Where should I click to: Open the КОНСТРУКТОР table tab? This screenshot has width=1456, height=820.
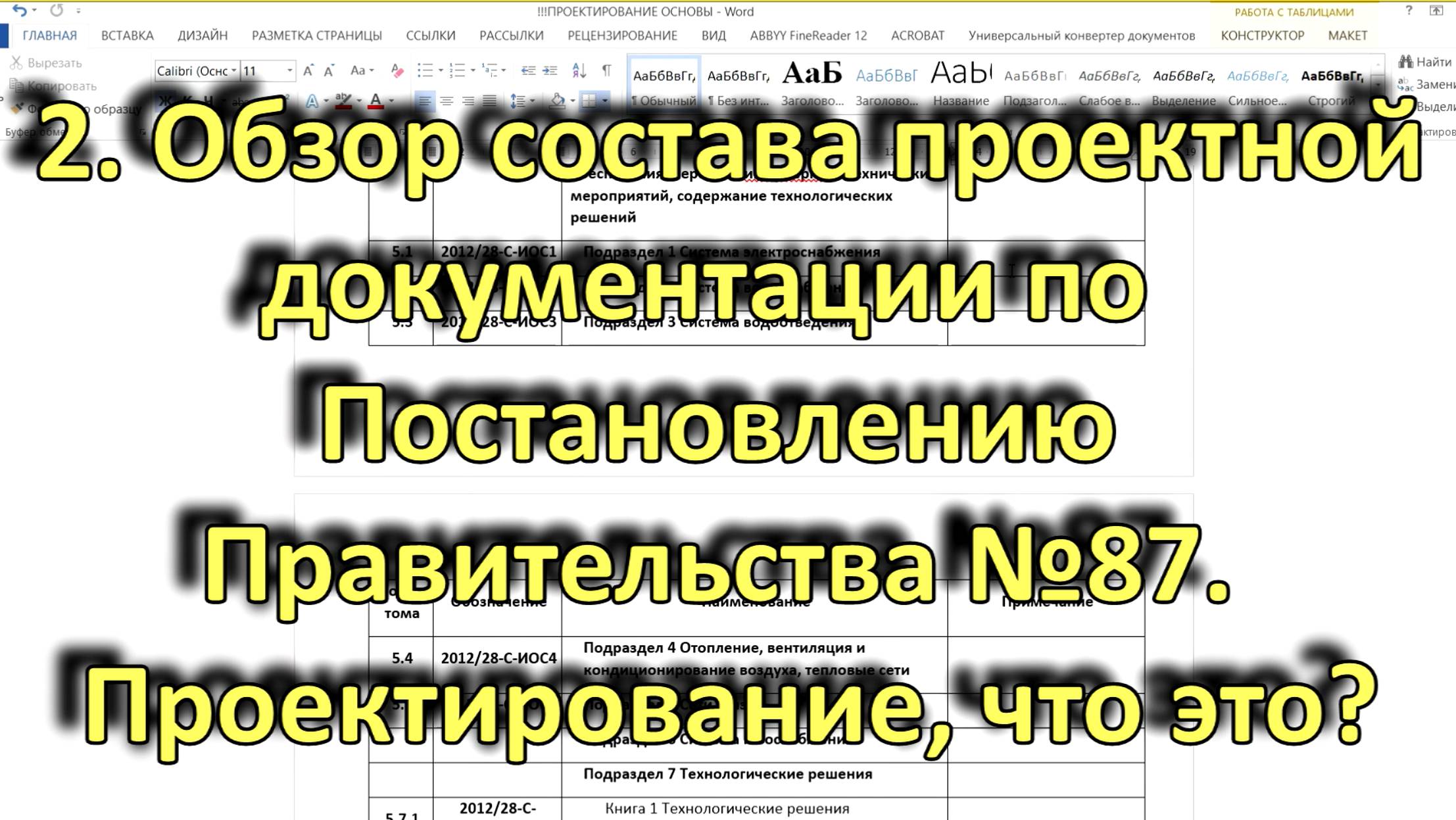[x=1261, y=36]
